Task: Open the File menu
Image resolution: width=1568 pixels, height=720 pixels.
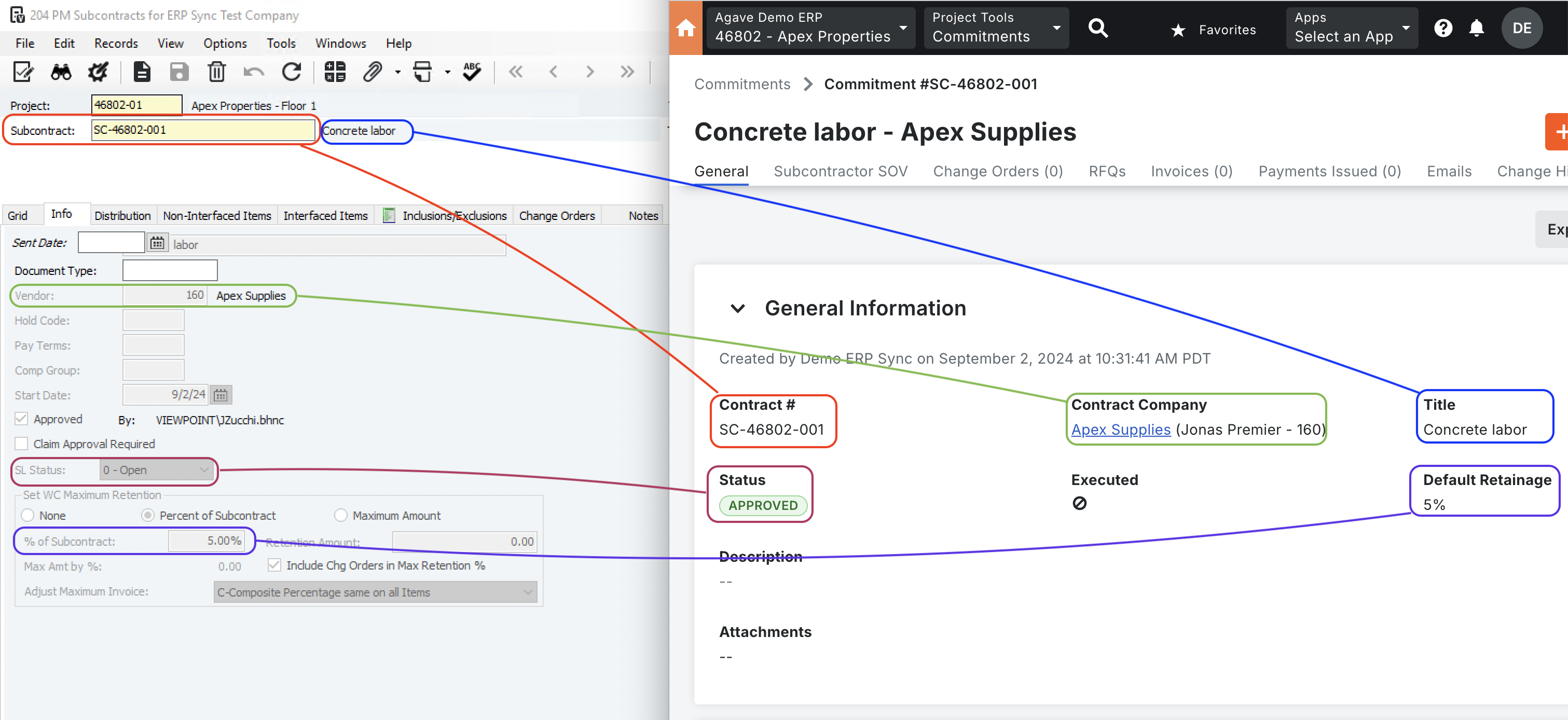Action: tap(24, 43)
